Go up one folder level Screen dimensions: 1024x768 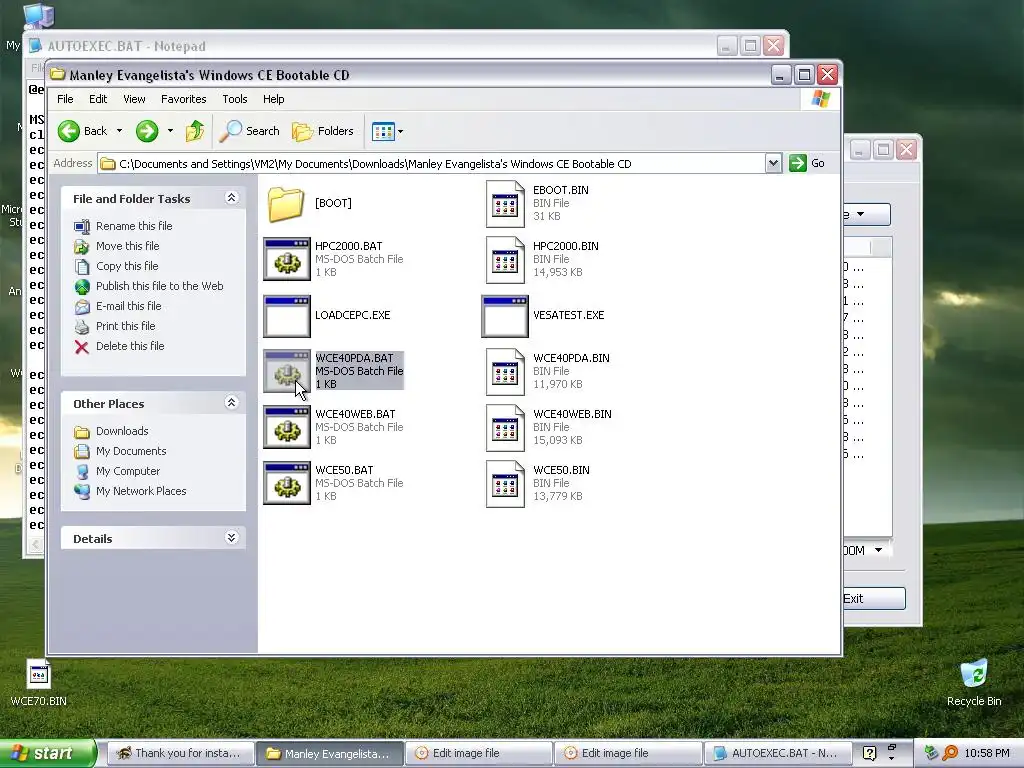(195, 131)
